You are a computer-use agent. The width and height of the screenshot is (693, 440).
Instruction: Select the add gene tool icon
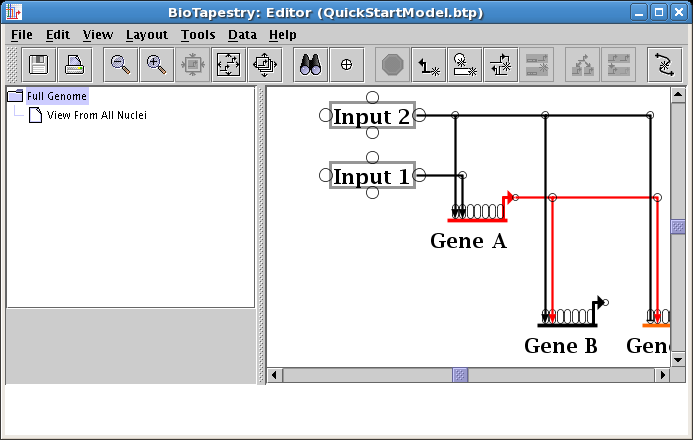click(465, 65)
